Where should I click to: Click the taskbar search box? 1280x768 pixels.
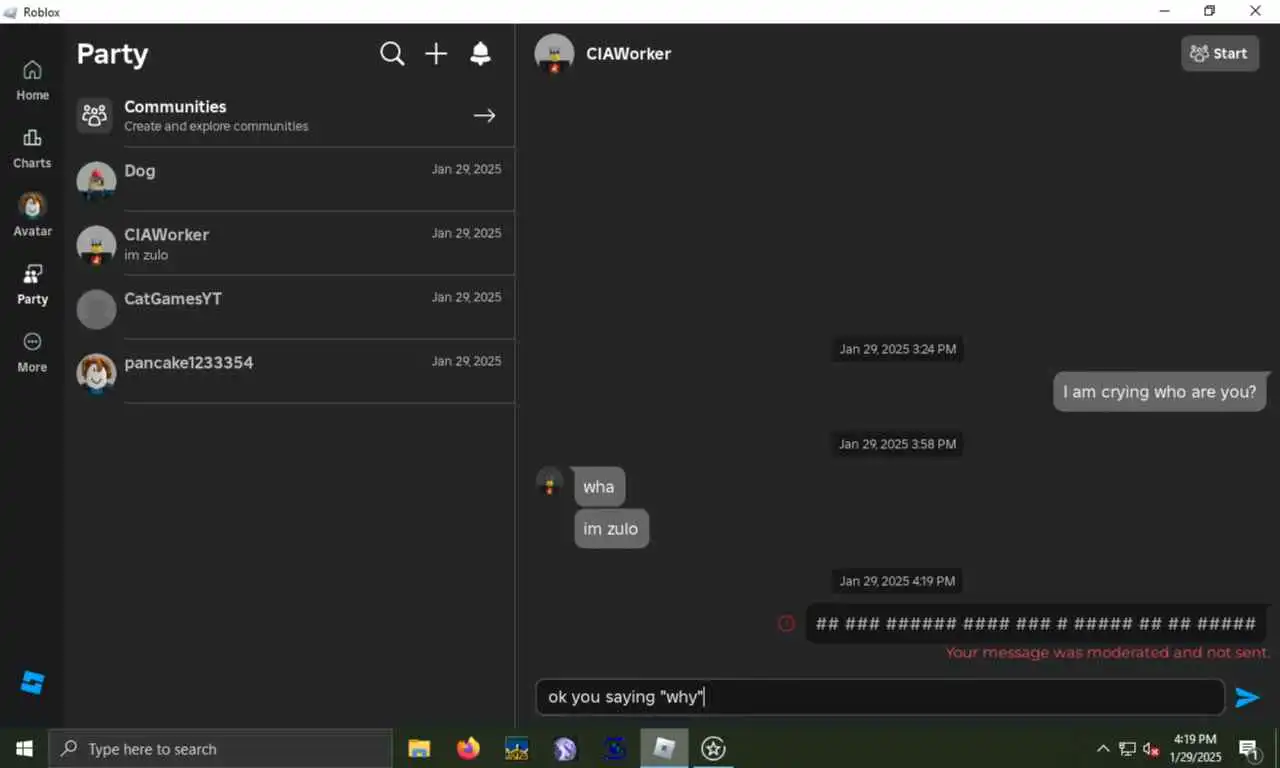click(220, 749)
